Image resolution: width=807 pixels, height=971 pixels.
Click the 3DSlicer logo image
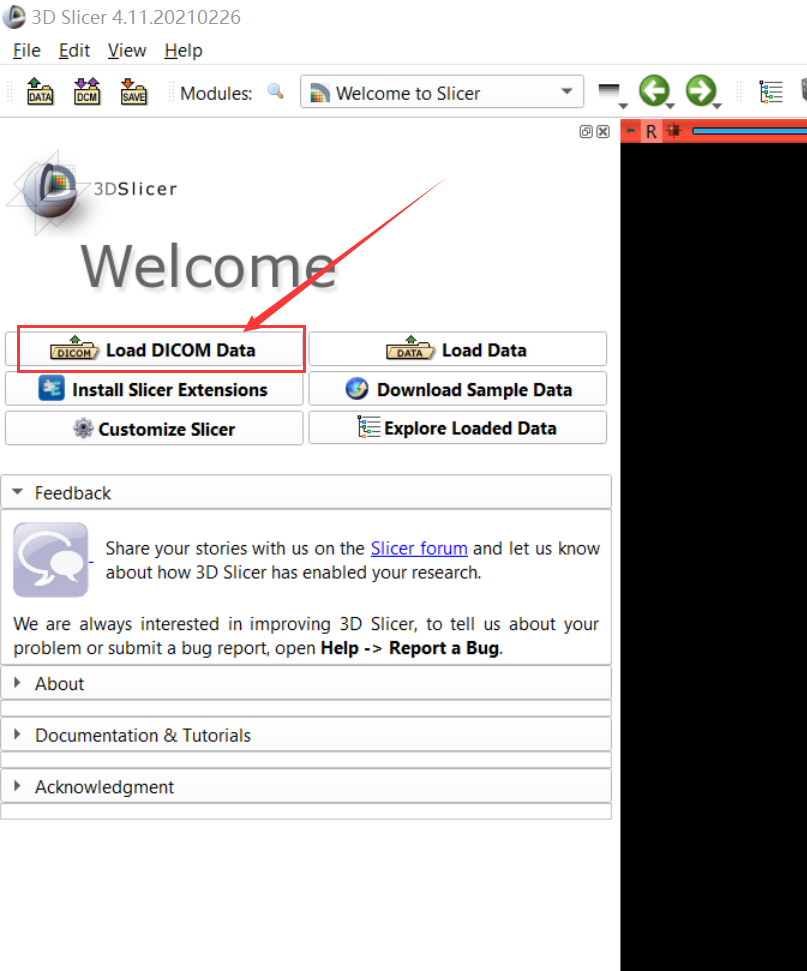tap(48, 187)
